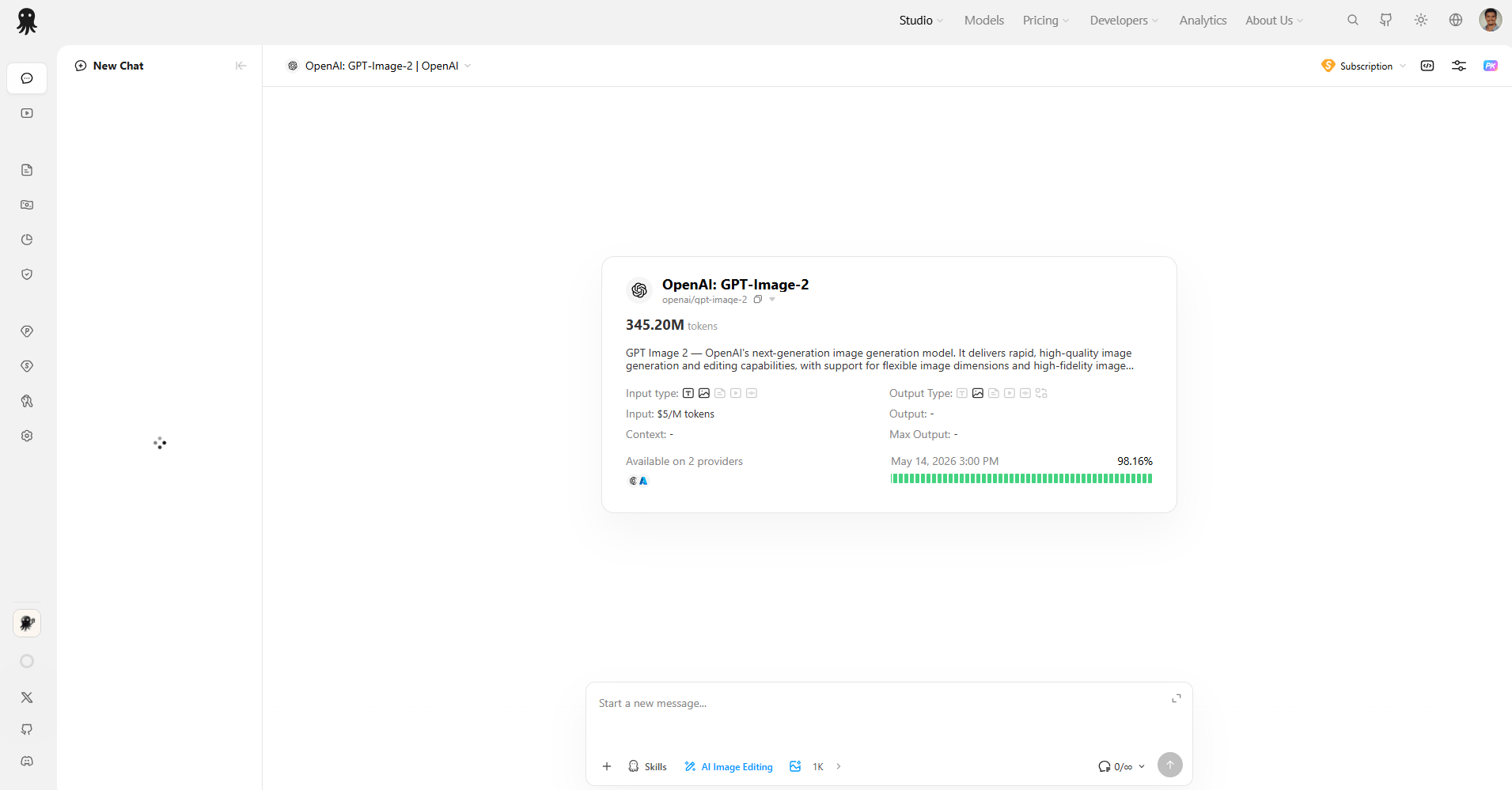Open the pie chart usage icon
The image size is (1512, 790).
click(x=27, y=240)
